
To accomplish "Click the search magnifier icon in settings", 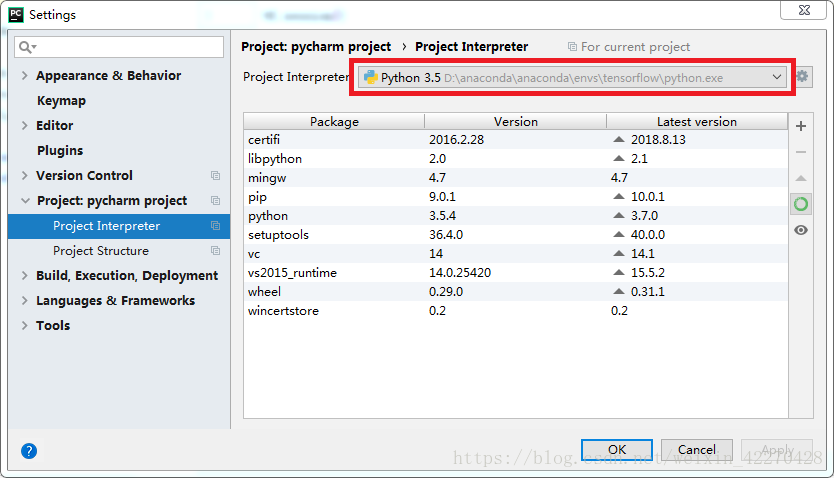I will pyautogui.click(x=27, y=47).
